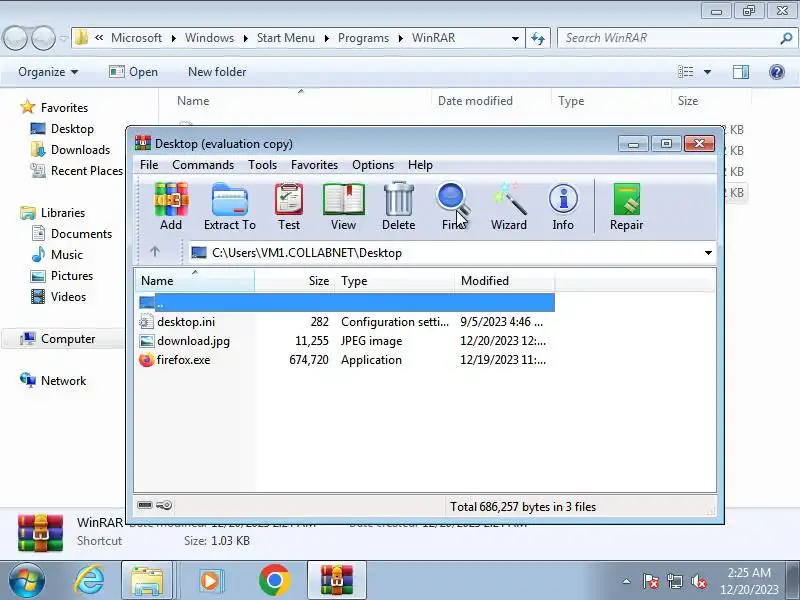Open Explorer address history dropdown
This screenshot has height=600, width=800.
(x=515, y=38)
